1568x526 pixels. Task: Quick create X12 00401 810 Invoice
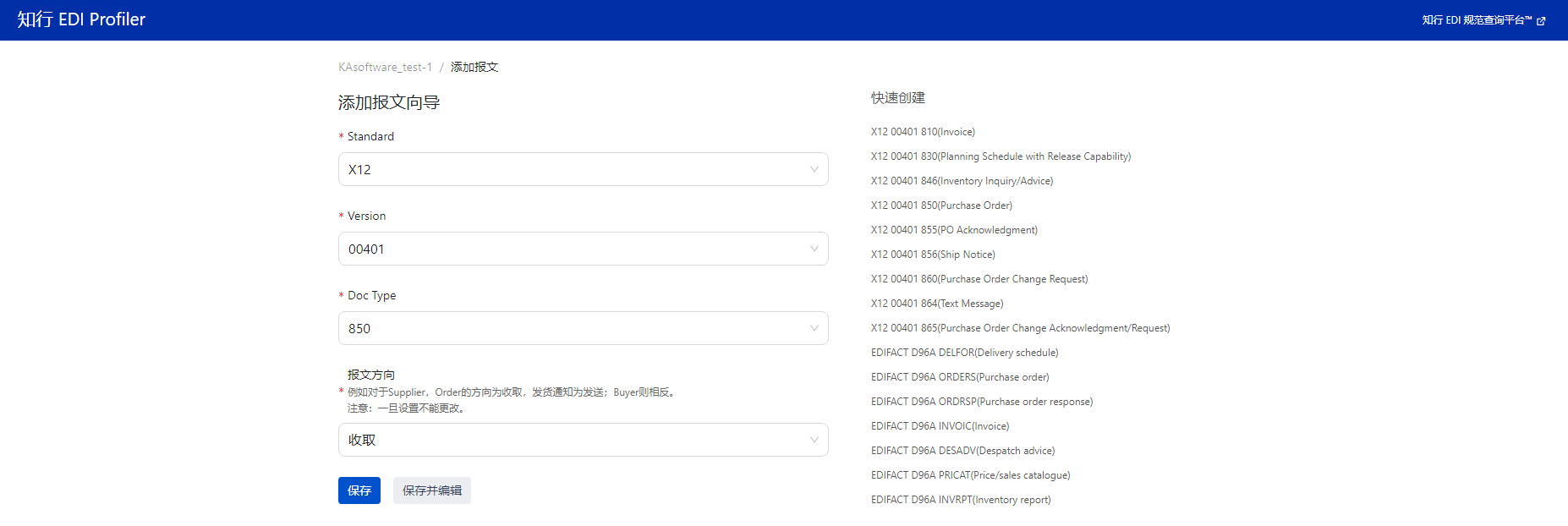tap(923, 132)
